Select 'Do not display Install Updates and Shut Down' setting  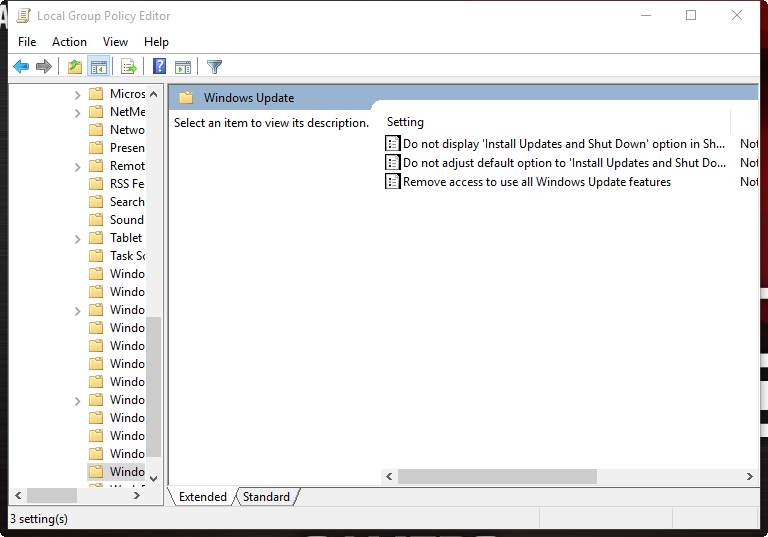point(564,144)
